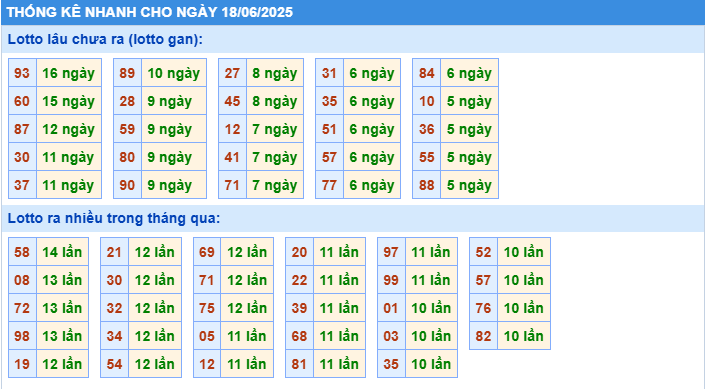707x389 pixels.
Task: Select number 84 in the lotto gan table
Action: tap(427, 73)
